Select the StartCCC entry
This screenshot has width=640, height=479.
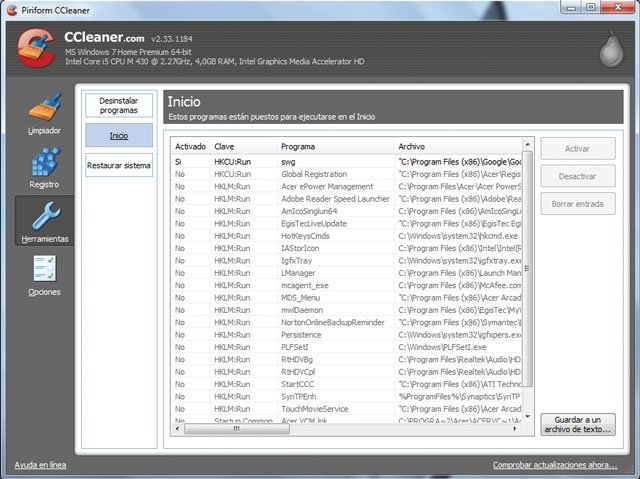click(x=346, y=384)
